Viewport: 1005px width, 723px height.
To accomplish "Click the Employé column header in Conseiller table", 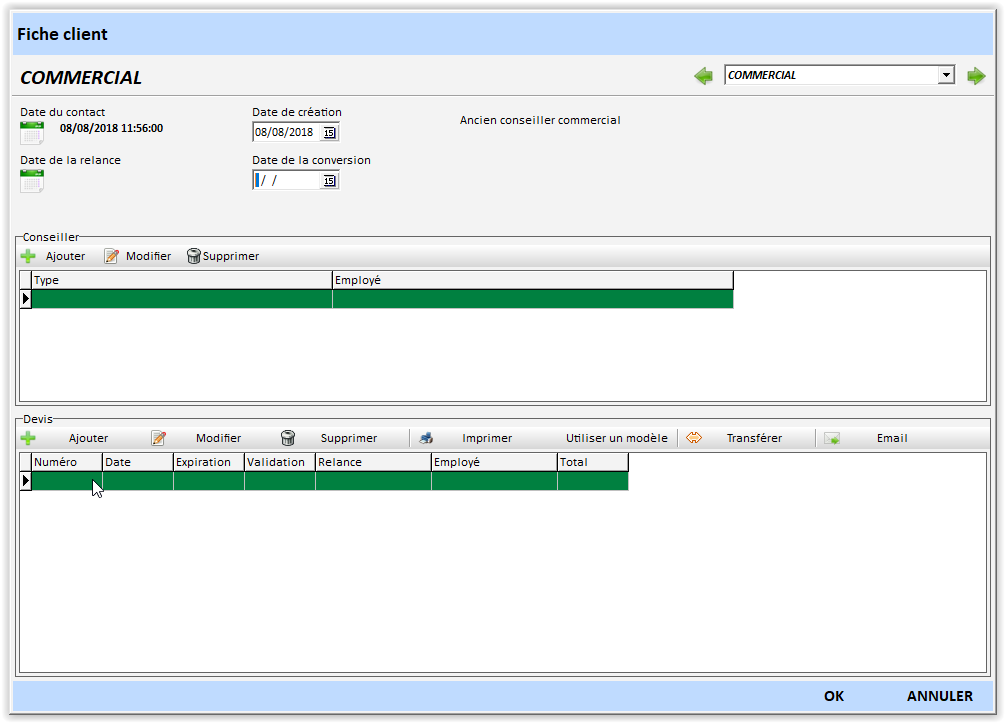I will (532, 280).
